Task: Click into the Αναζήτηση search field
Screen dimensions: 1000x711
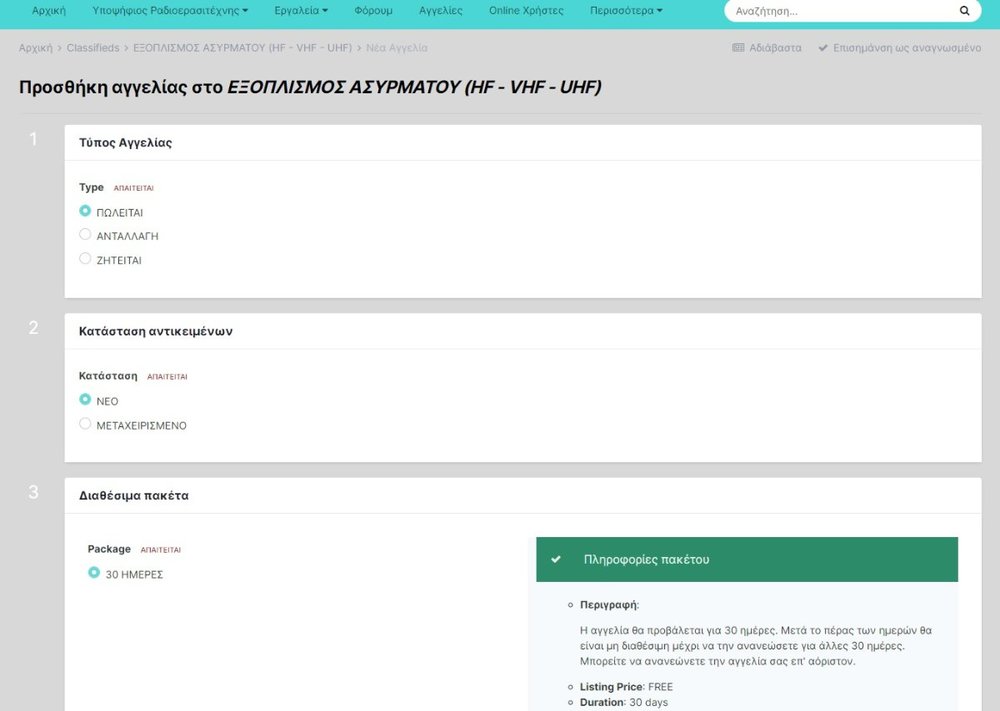Action: pyautogui.click(x=840, y=11)
